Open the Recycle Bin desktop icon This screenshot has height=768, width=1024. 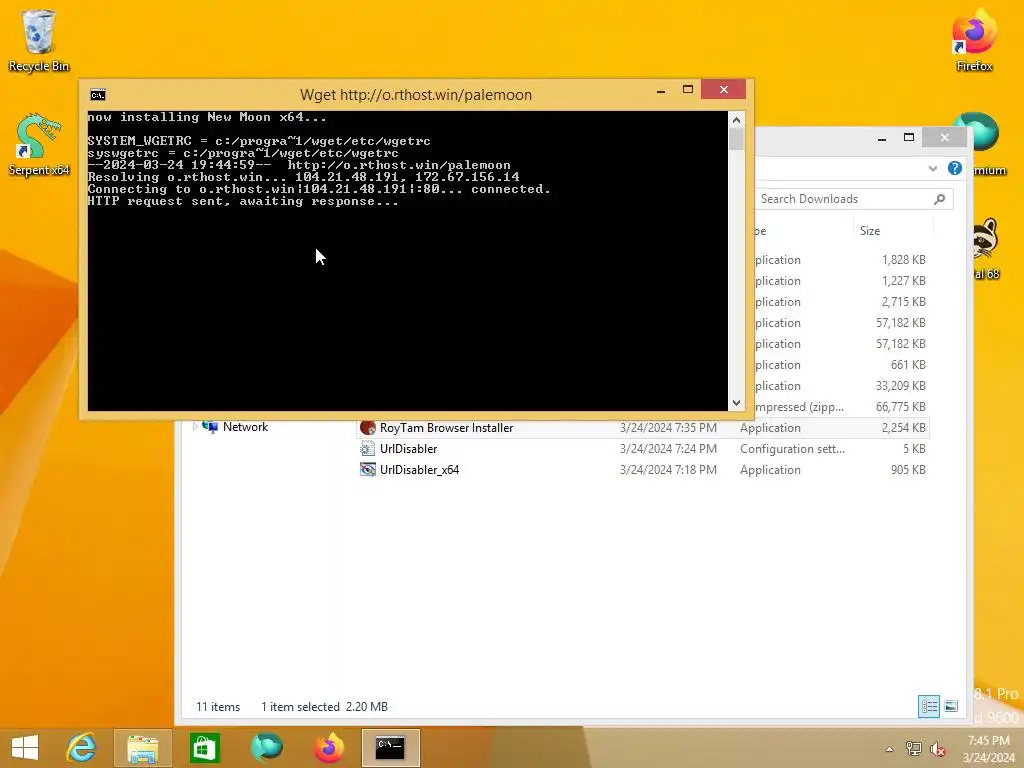coord(38,40)
